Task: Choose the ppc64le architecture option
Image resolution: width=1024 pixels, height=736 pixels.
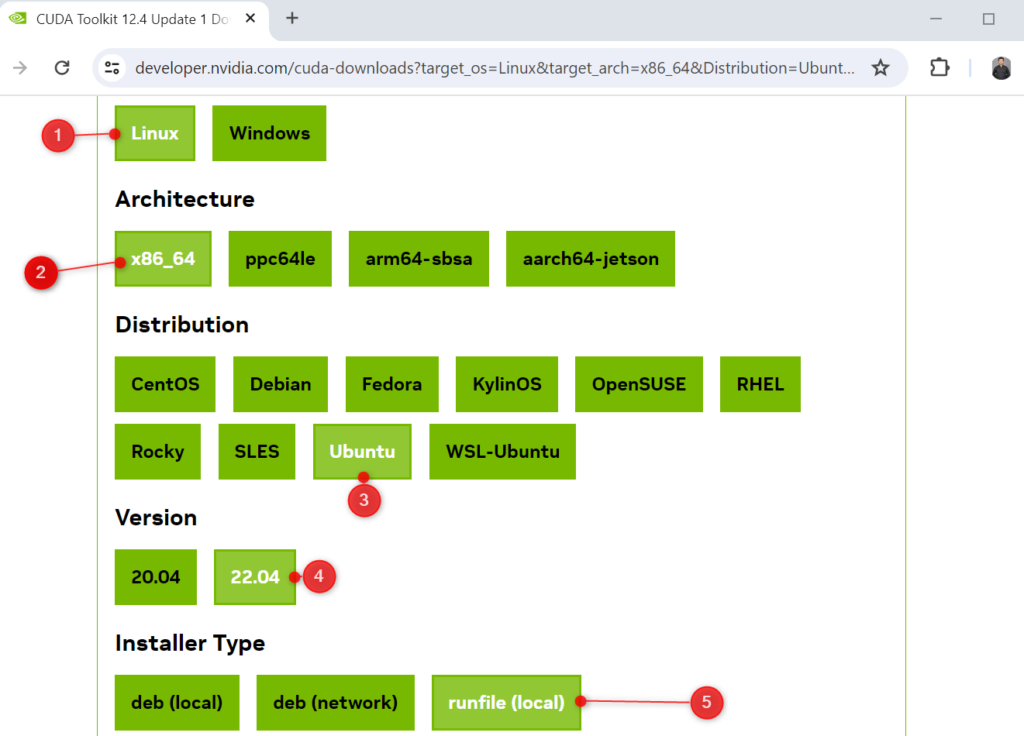Action: [x=280, y=259]
